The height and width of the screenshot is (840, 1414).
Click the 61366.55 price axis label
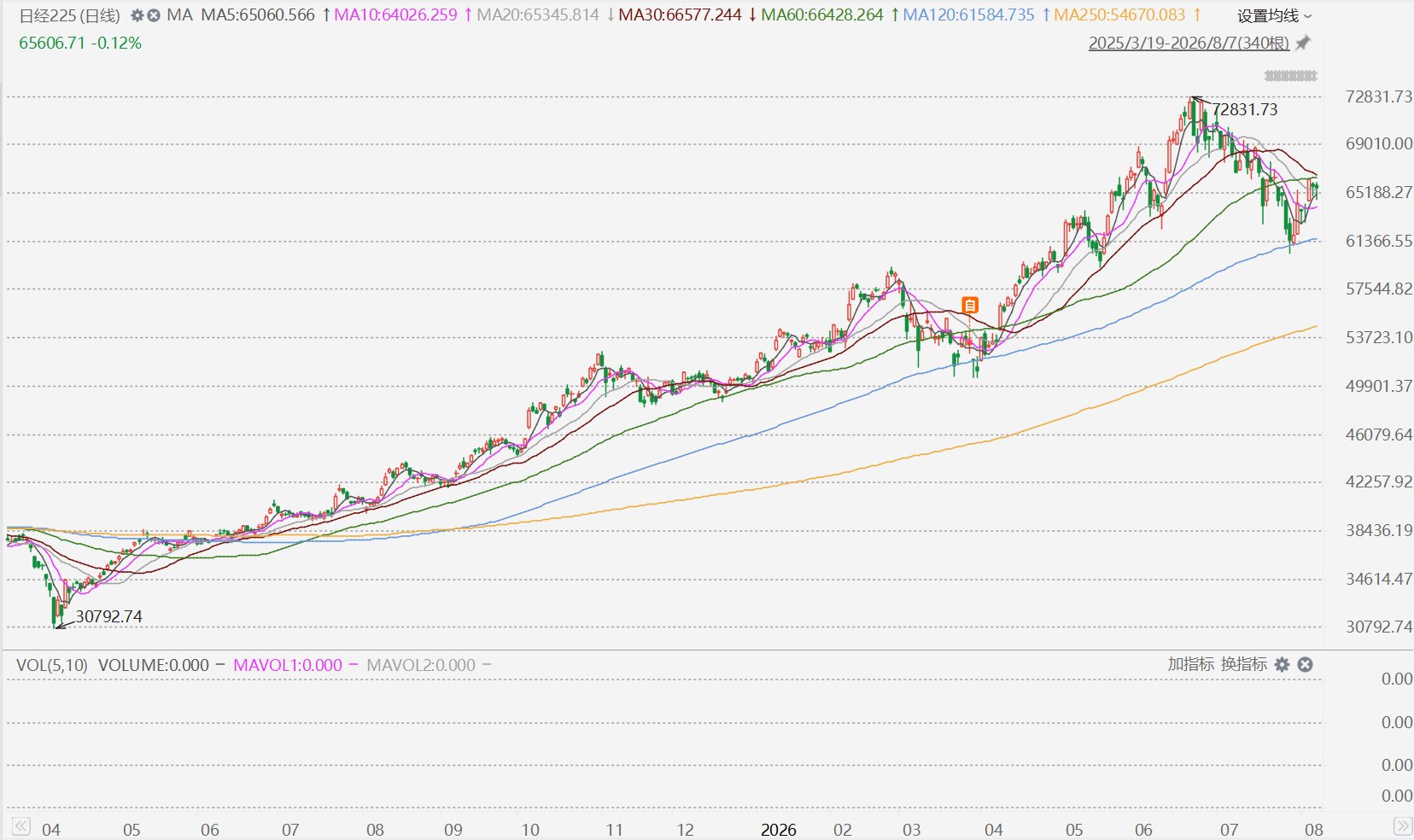(1379, 241)
